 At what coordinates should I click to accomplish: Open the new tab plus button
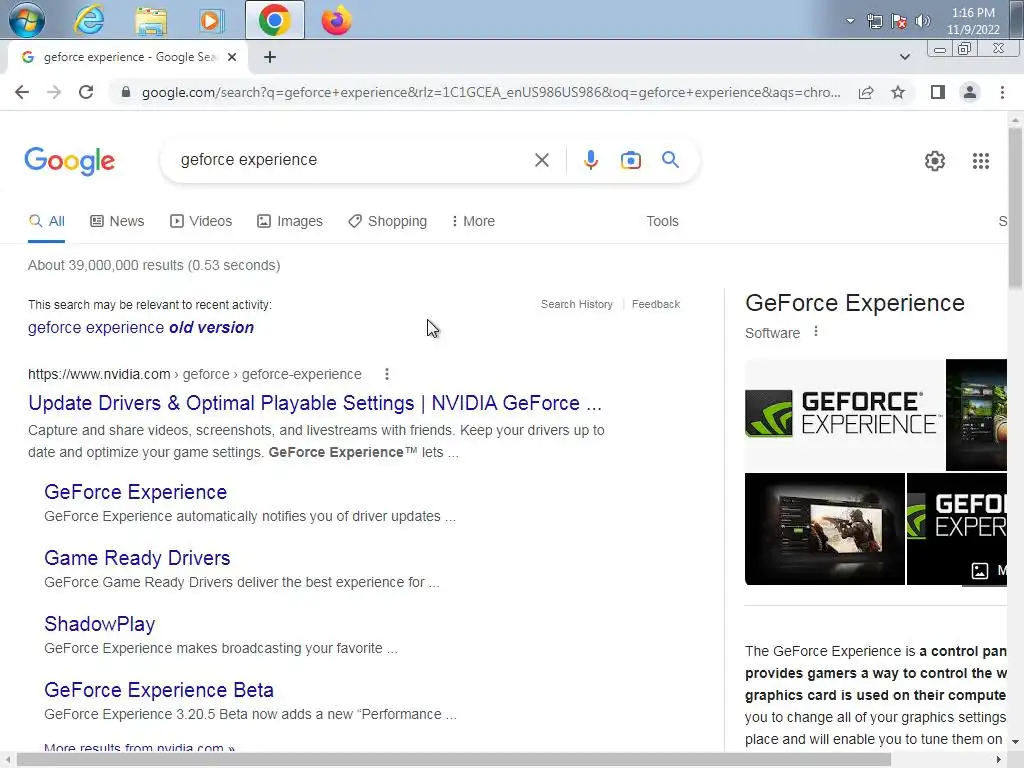pyautogui.click(x=270, y=57)
